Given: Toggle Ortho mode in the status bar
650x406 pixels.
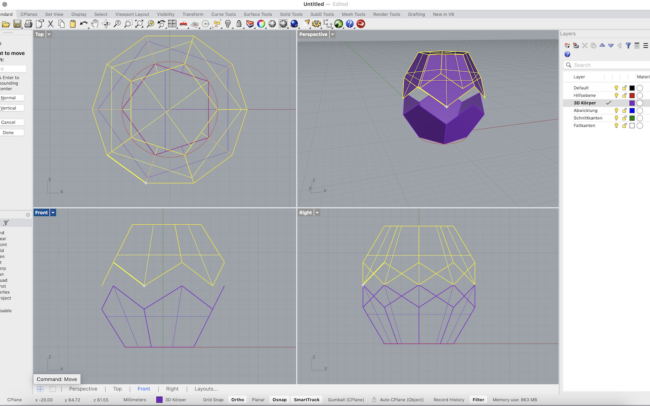Looking at the screenshot, I should (237, 399).
